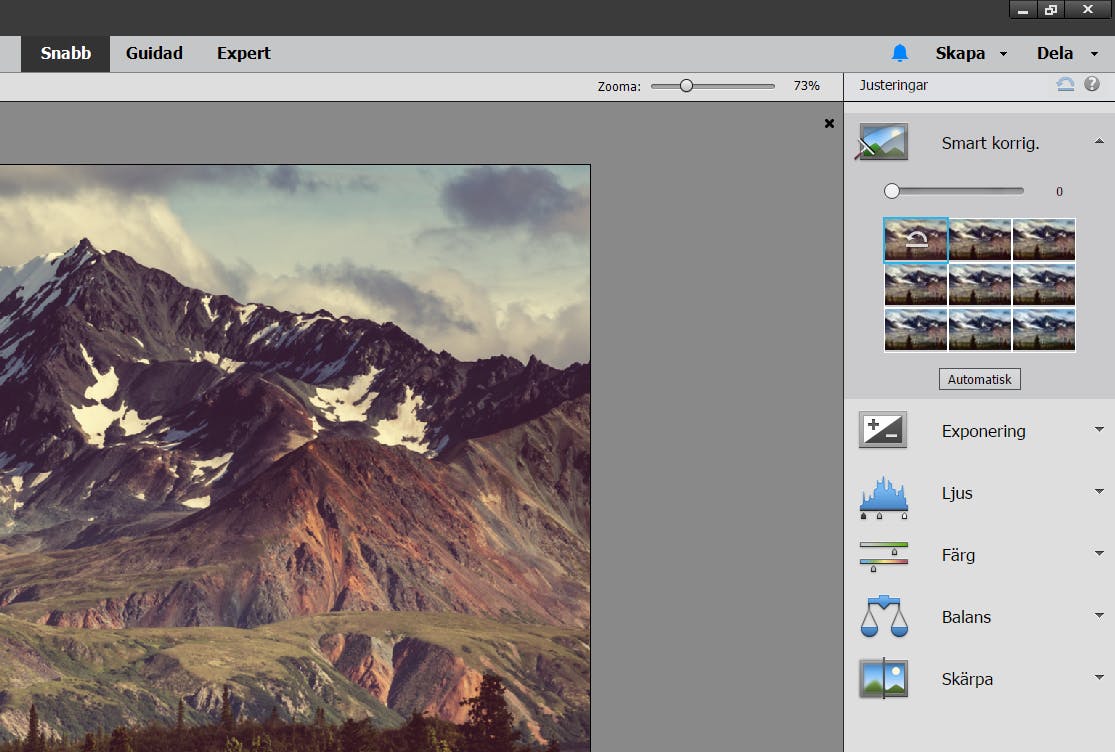Select the bottom-right Smart korrig. preview thumbnail
The height and width of the screenshot is (752, 1115).
tap(1044, 330)
